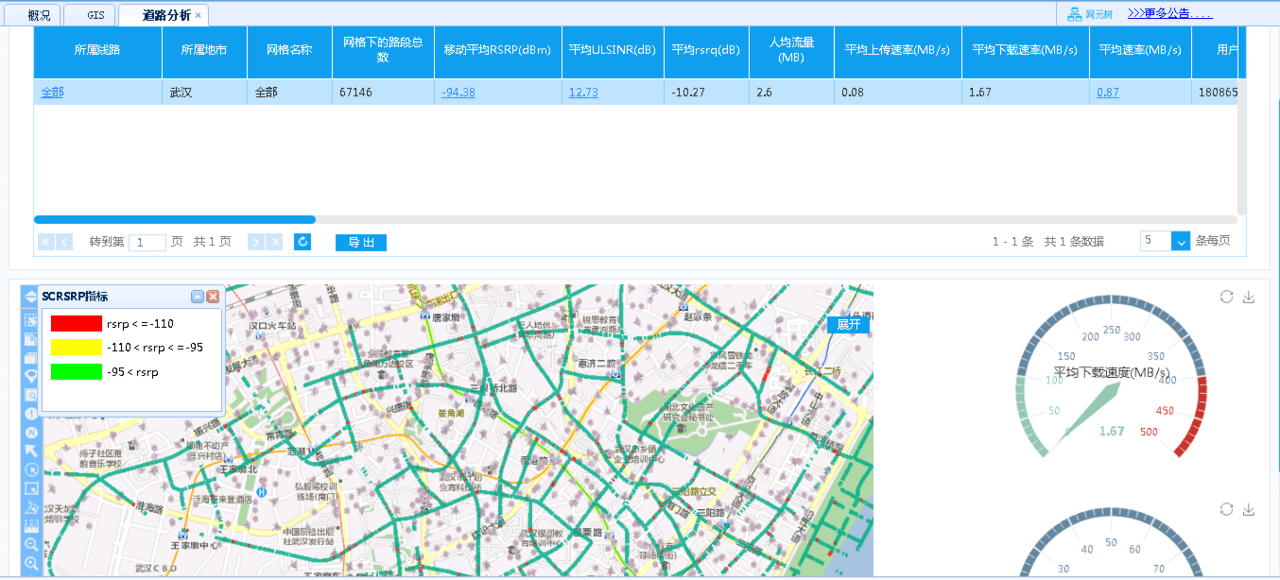
Task: Click the 180865 user count cell
Action: [x=1216, y=92]
